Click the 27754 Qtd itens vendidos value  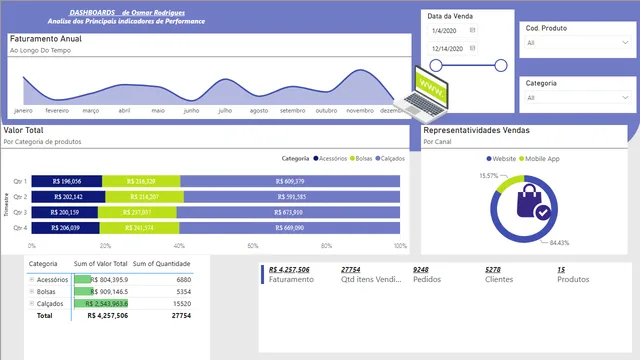(351, 269)
